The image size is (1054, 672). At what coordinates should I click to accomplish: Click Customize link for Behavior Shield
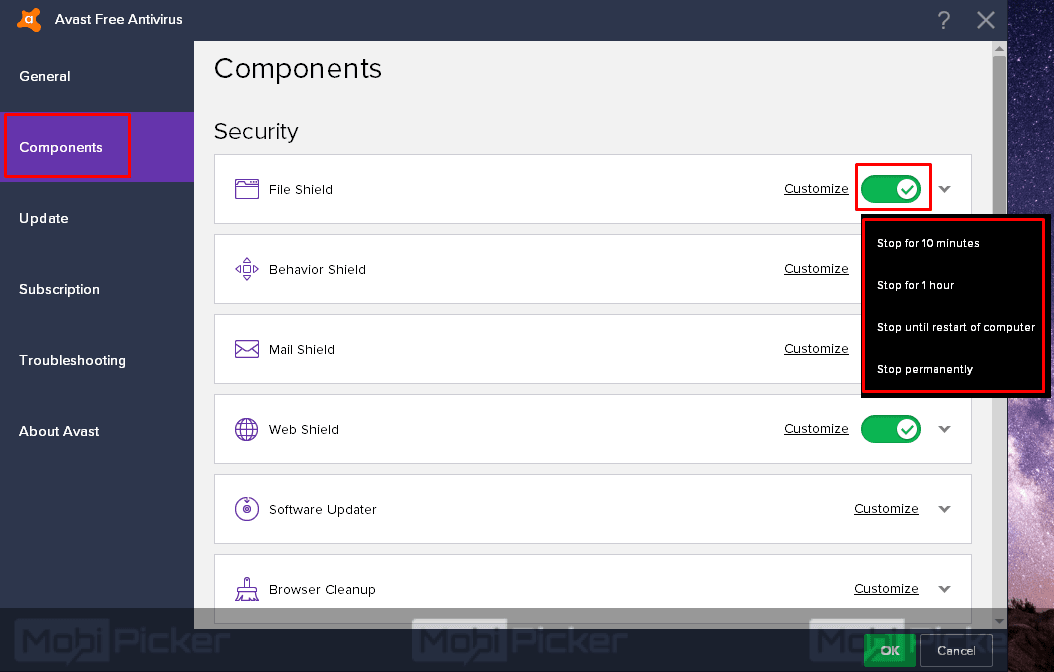(x=816, y=269)
